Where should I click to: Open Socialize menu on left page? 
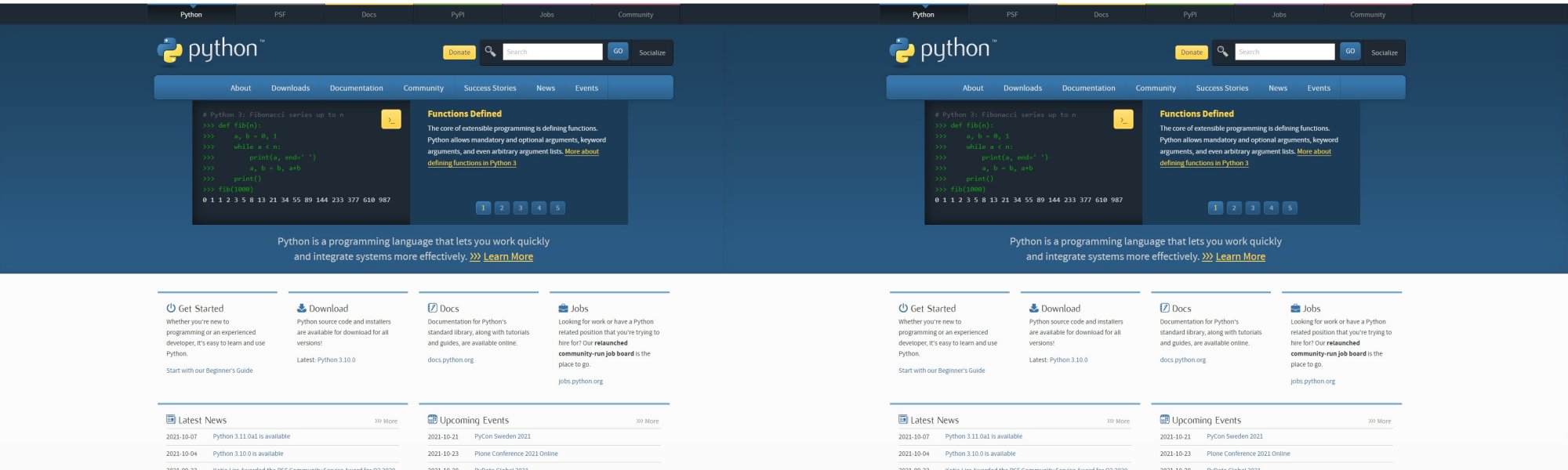point(652,52)
